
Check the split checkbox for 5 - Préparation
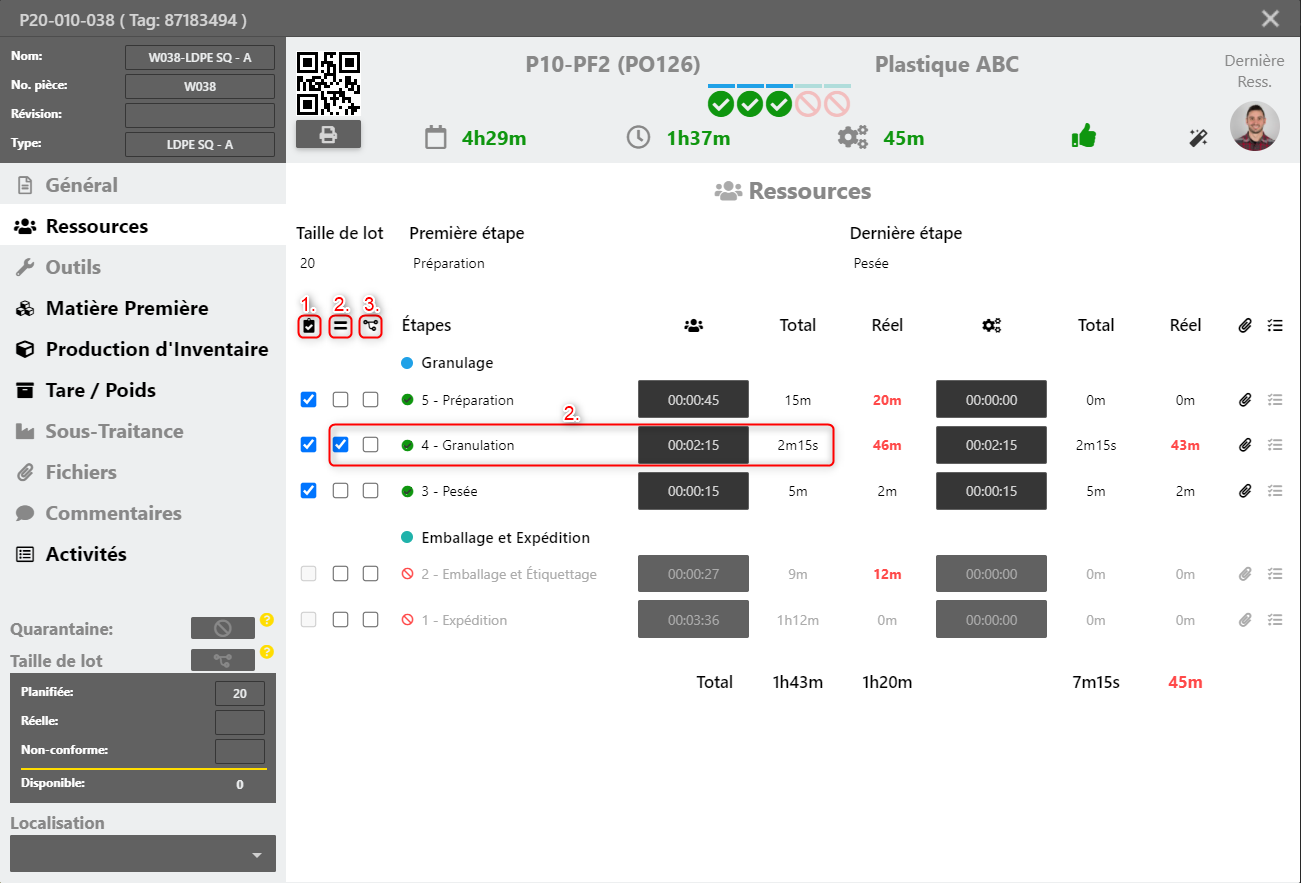click(370, 399)
